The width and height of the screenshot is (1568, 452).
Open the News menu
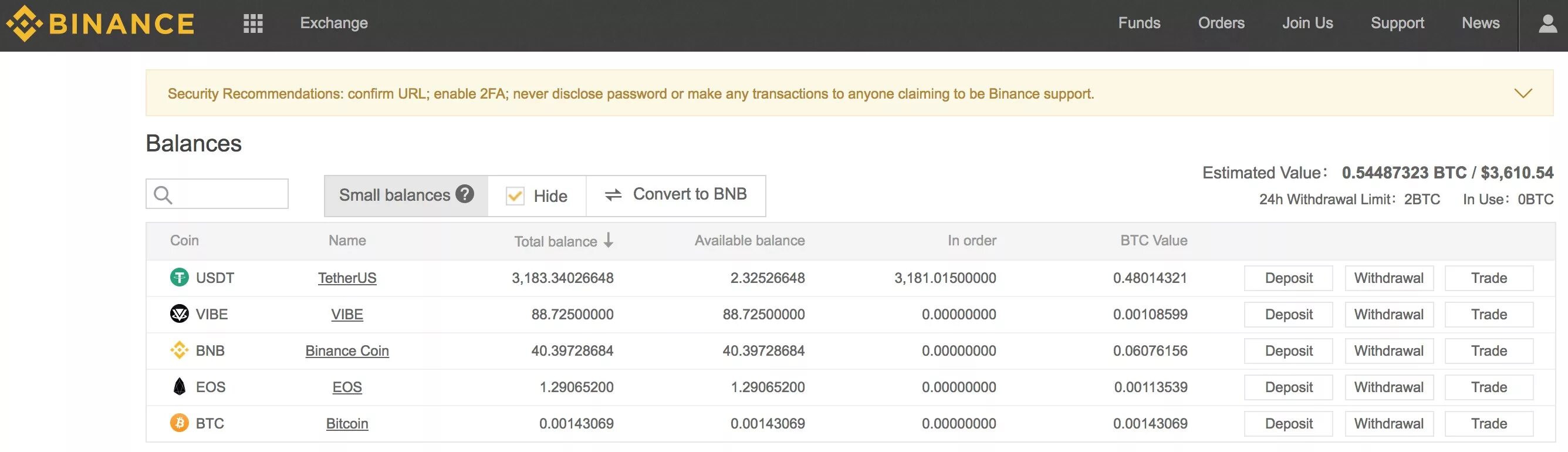(x=1481, y=23)
